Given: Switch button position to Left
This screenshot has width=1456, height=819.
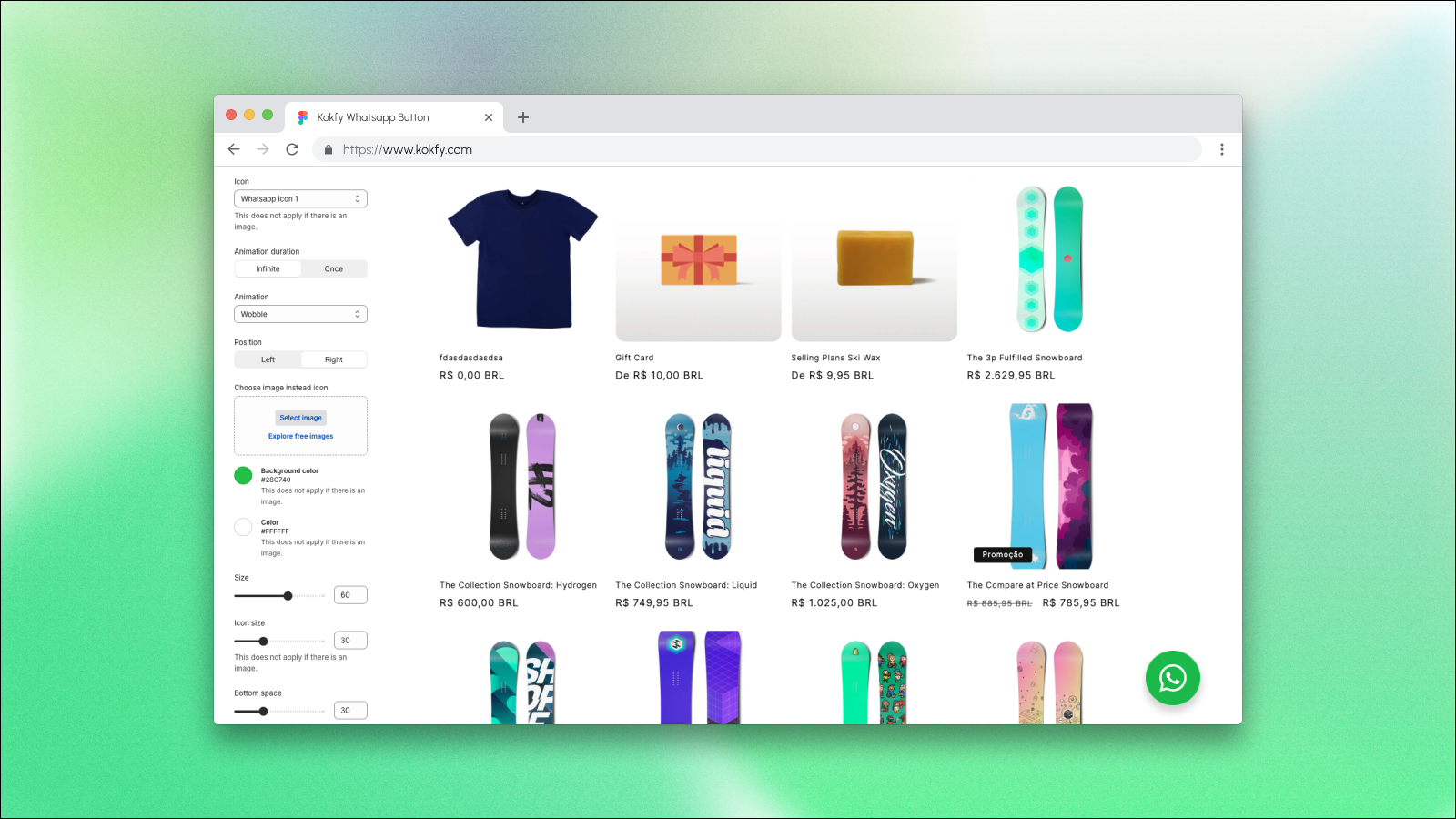Looking at the screenshot, I should [x=268, y=359].
